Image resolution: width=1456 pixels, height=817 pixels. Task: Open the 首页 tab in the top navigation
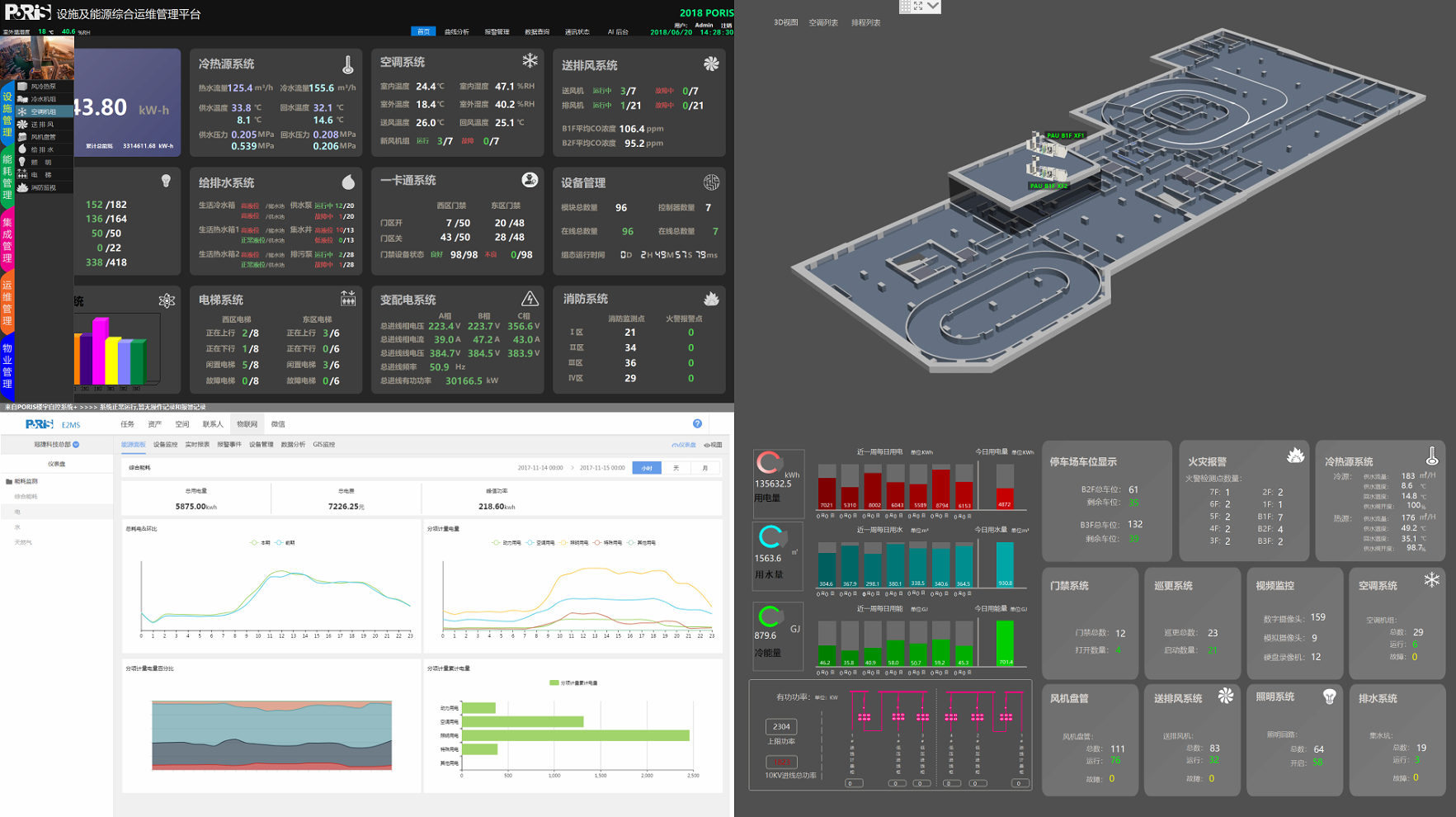pyautogui.click(x=423, y=32)
